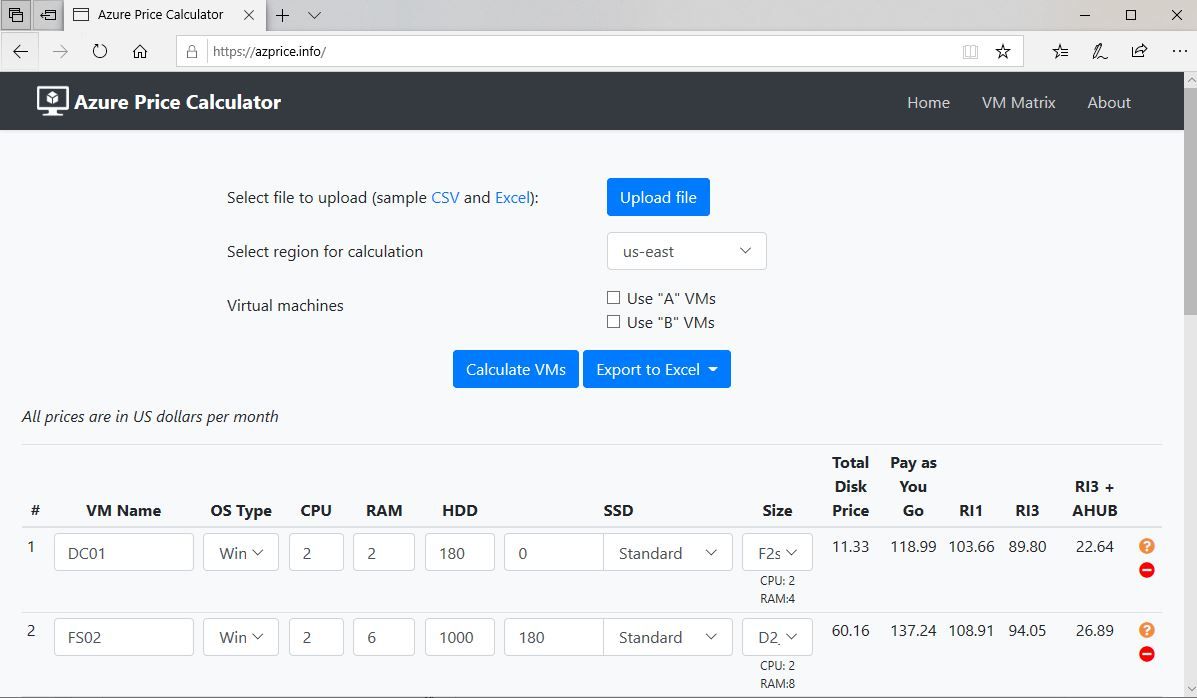Remove the DC01 row via red minus icon
Image resolution: width=1197 pixels, height=698 pixels.
(x=1146, y=570)
